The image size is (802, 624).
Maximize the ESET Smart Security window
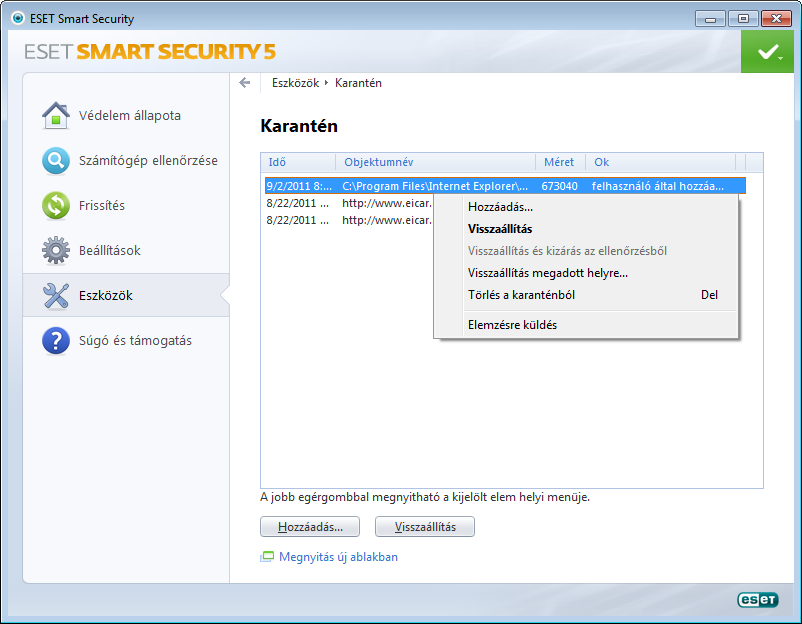(x=743, y=19)
